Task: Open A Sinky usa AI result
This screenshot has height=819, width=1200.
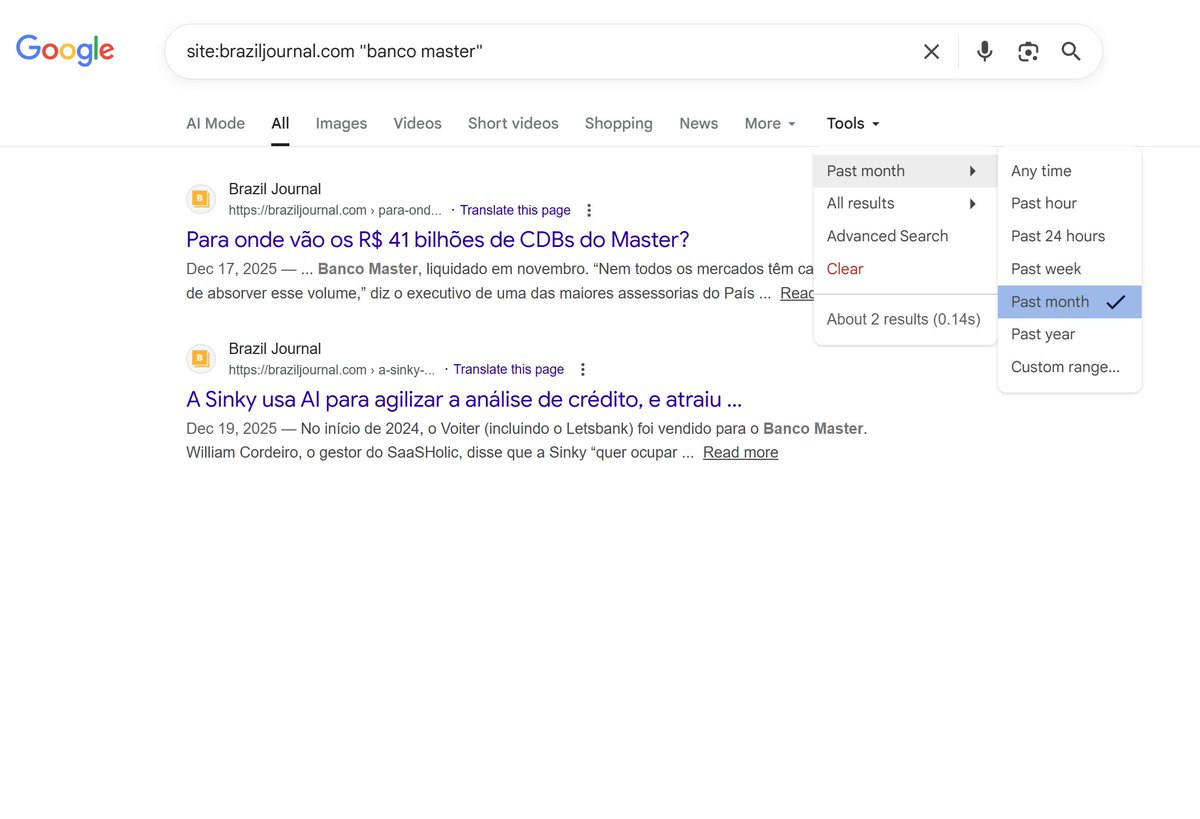Action: [464, 399]
